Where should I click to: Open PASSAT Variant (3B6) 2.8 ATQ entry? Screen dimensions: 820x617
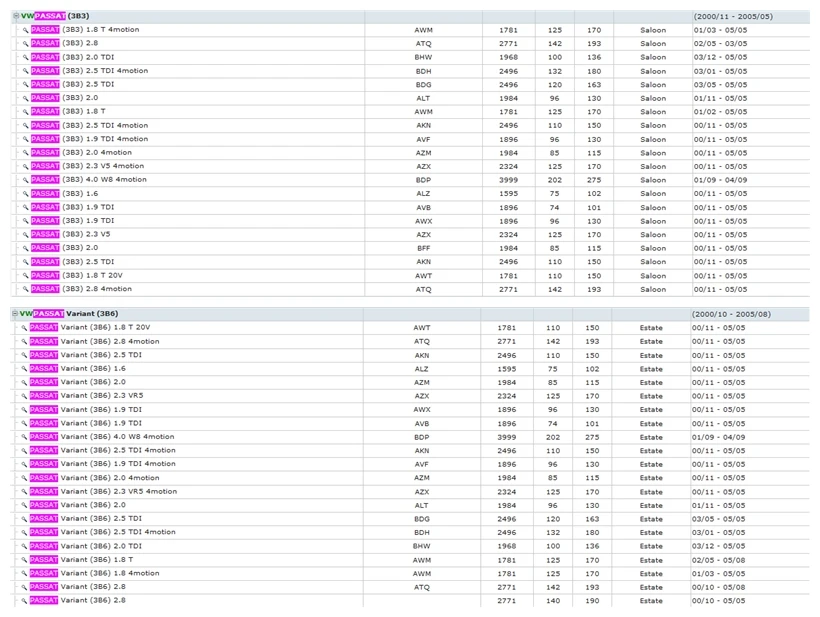coord(78,587)
